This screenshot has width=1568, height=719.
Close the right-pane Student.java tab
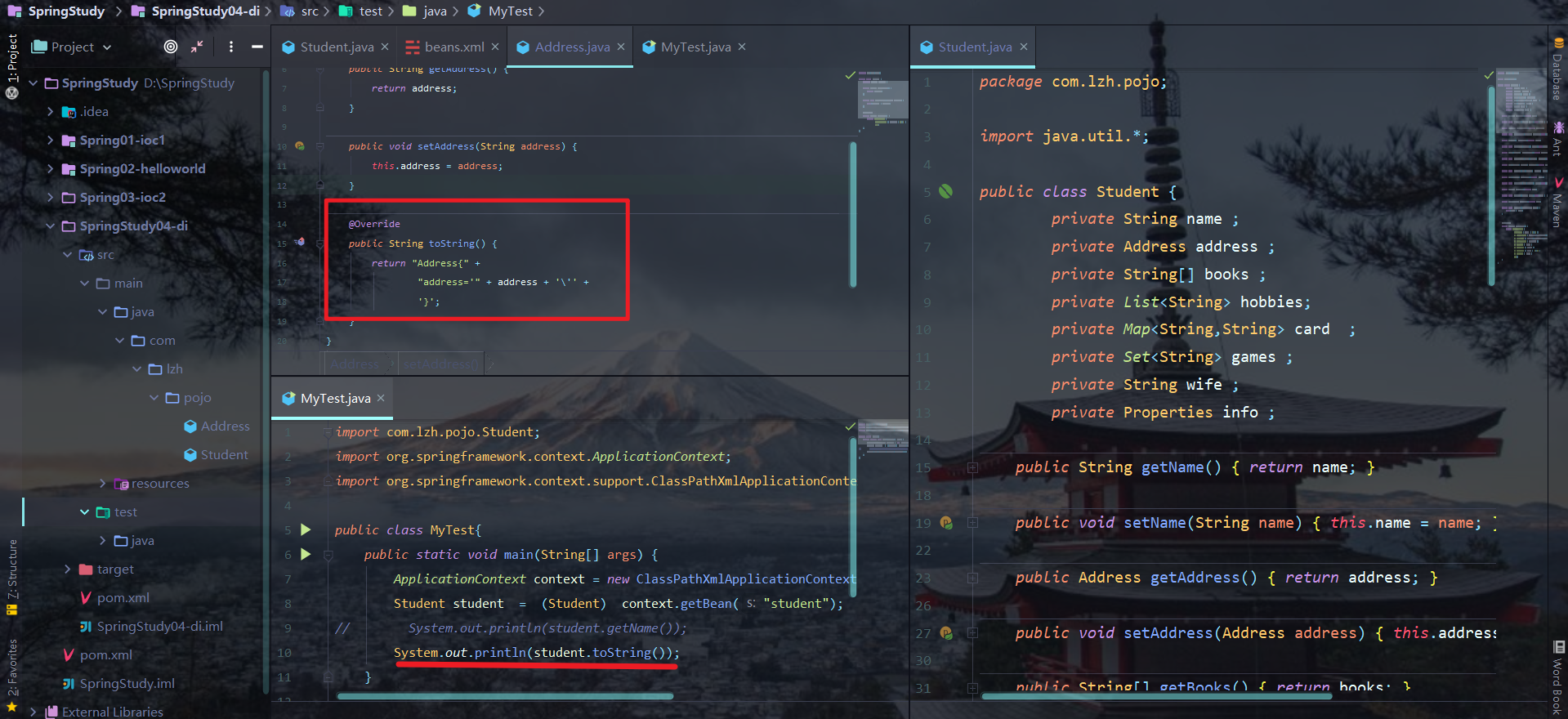(1024, 47)
